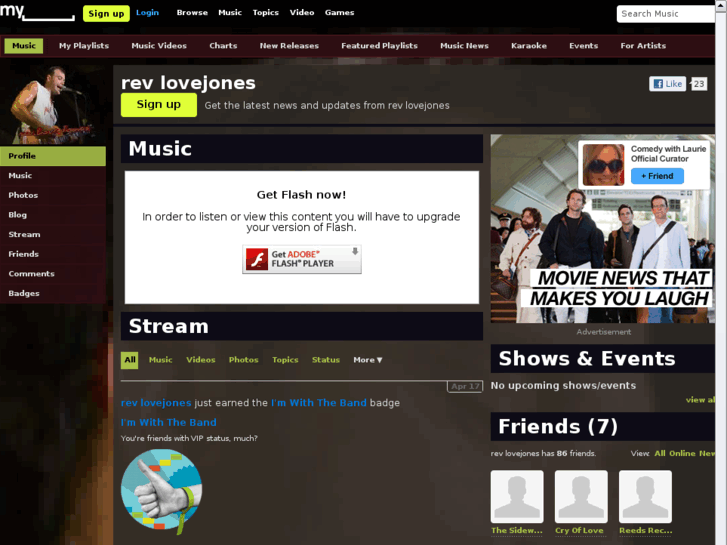
Task: Open The Sidew... friend avatar
Action: point(517,496)
